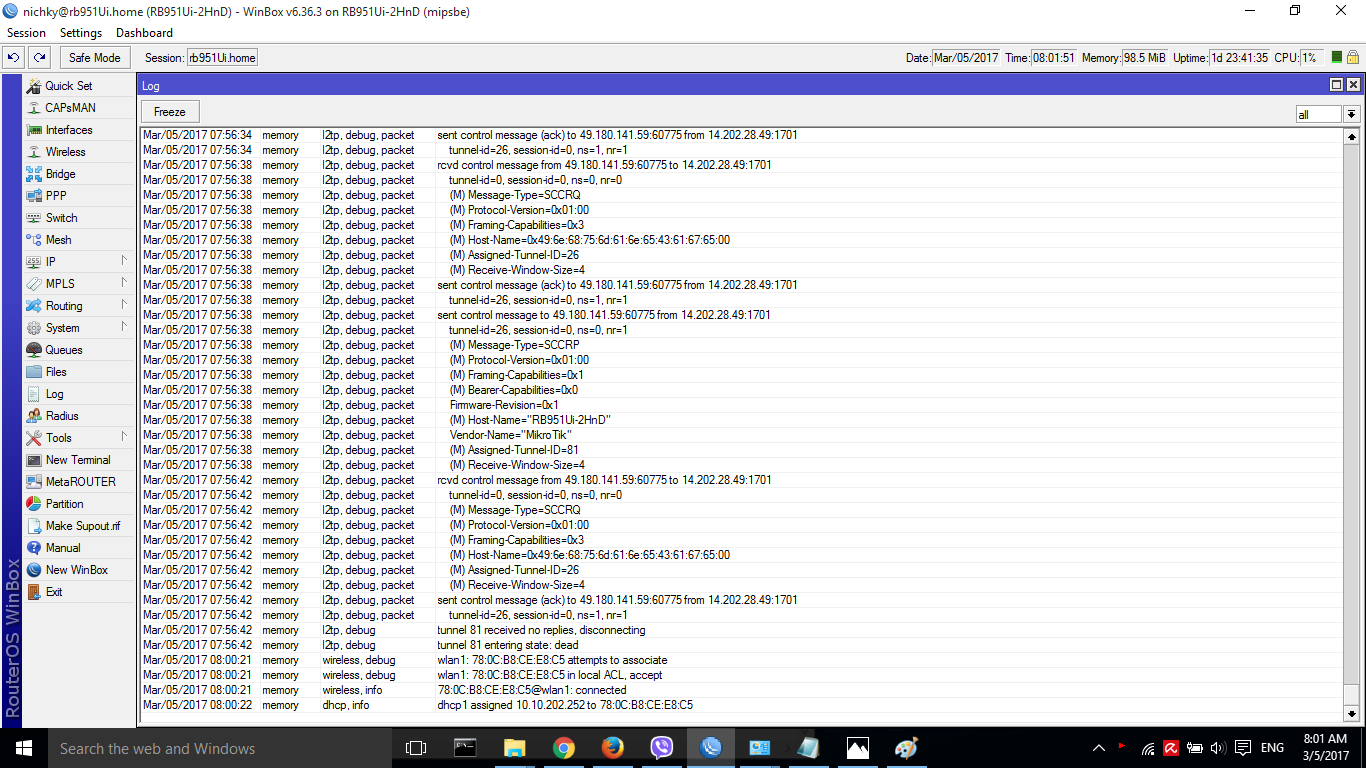The height and width of the screenshot is (768, 1366).
Task: Open the CAPsMAN manager
Action: pos(70,108)
